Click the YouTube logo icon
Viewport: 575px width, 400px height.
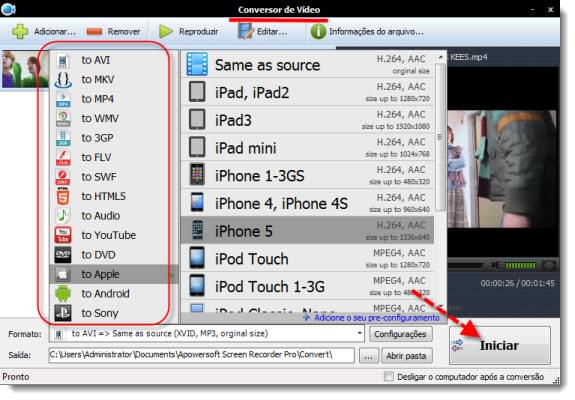tap(63, 235)
